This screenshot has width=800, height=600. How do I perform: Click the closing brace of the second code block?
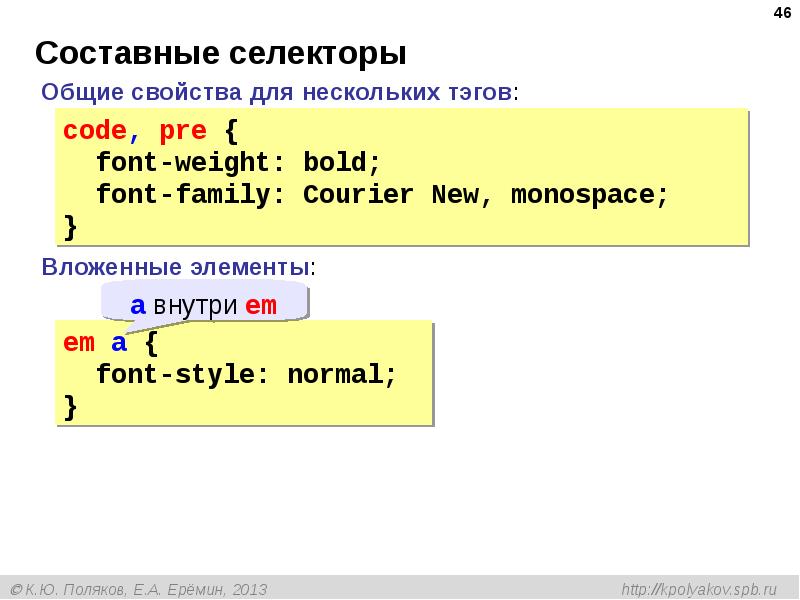coord(70,406)
